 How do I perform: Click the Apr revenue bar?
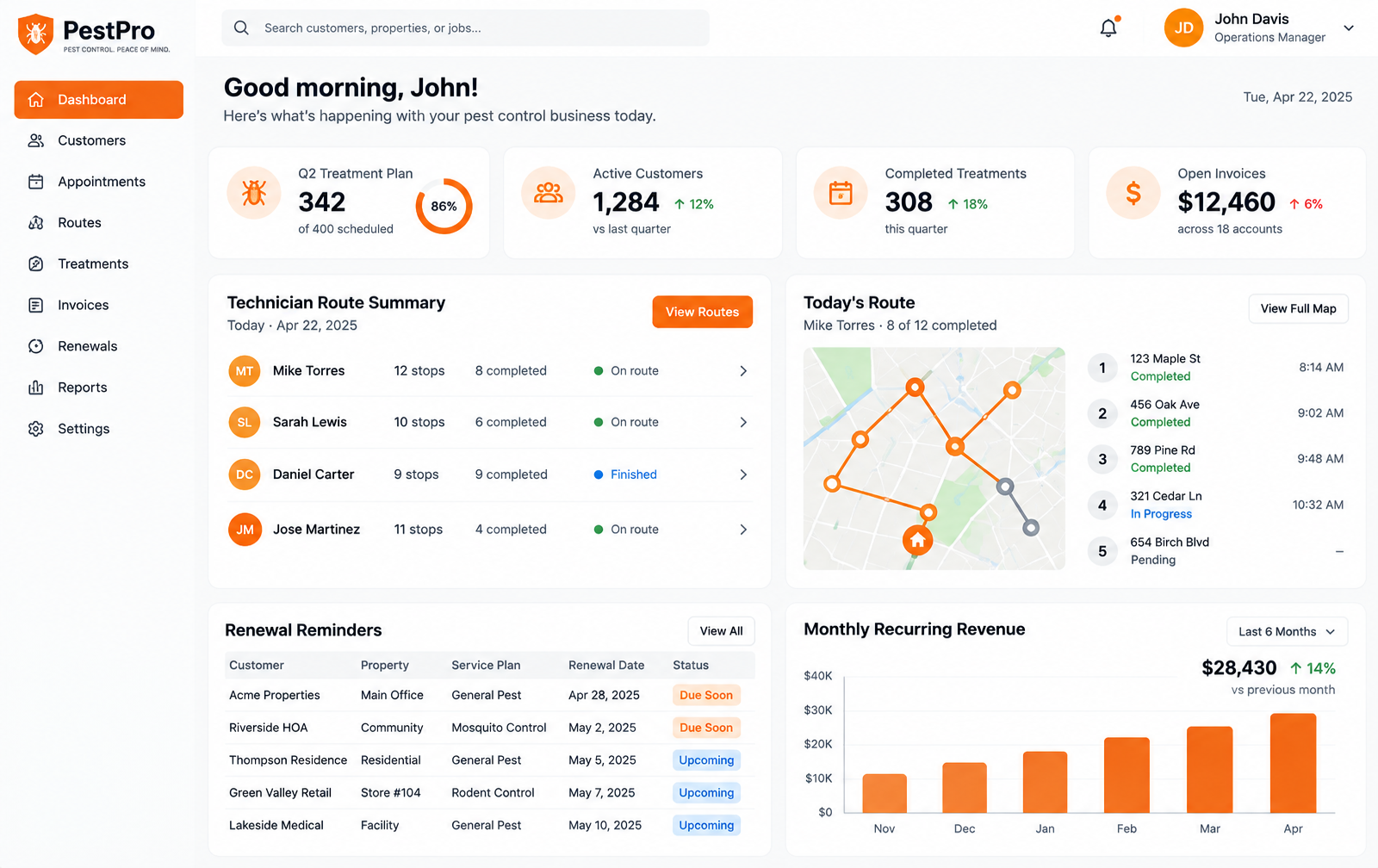click(x=1293, y=763)
